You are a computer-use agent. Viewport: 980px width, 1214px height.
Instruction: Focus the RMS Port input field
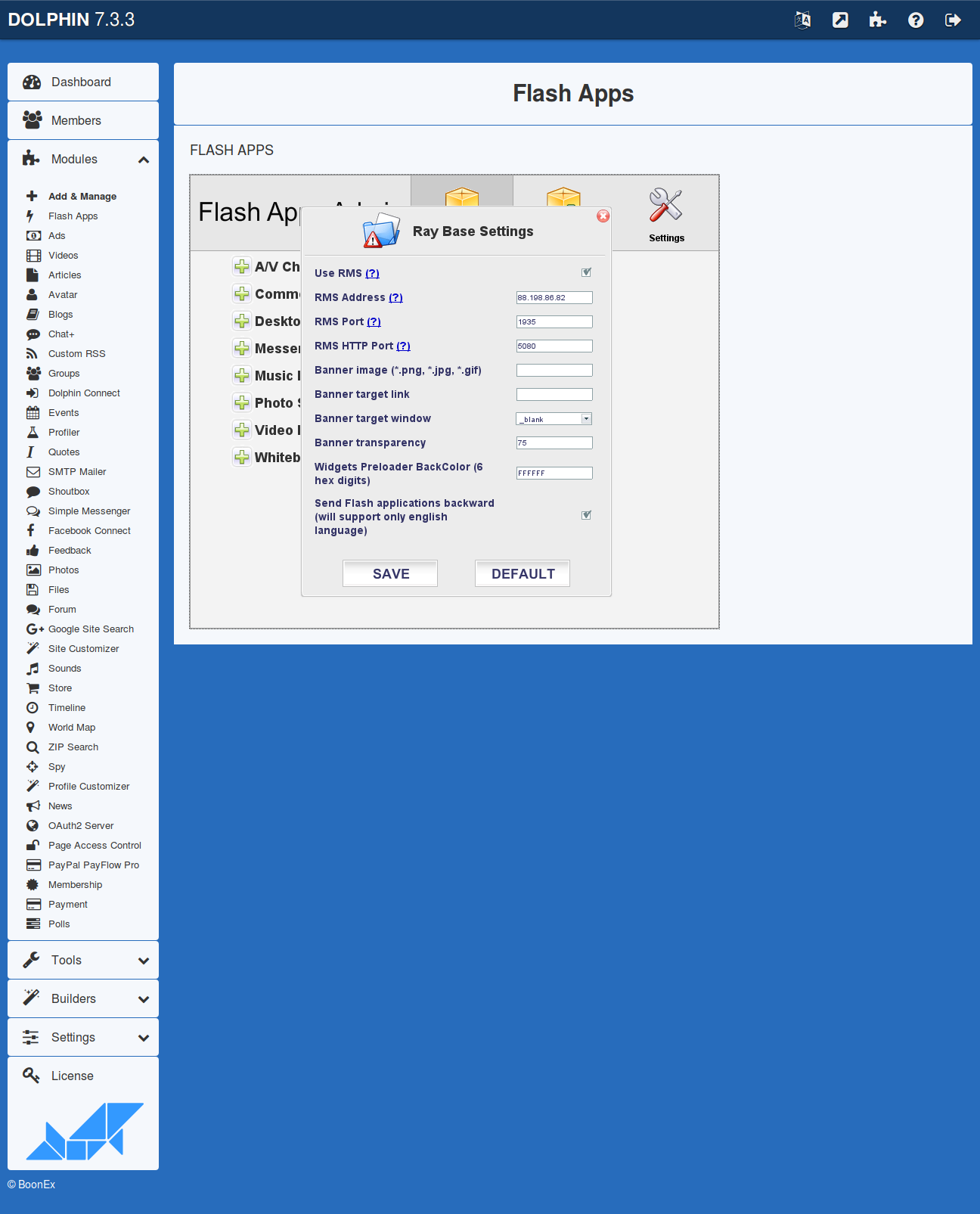click(554, 321)
